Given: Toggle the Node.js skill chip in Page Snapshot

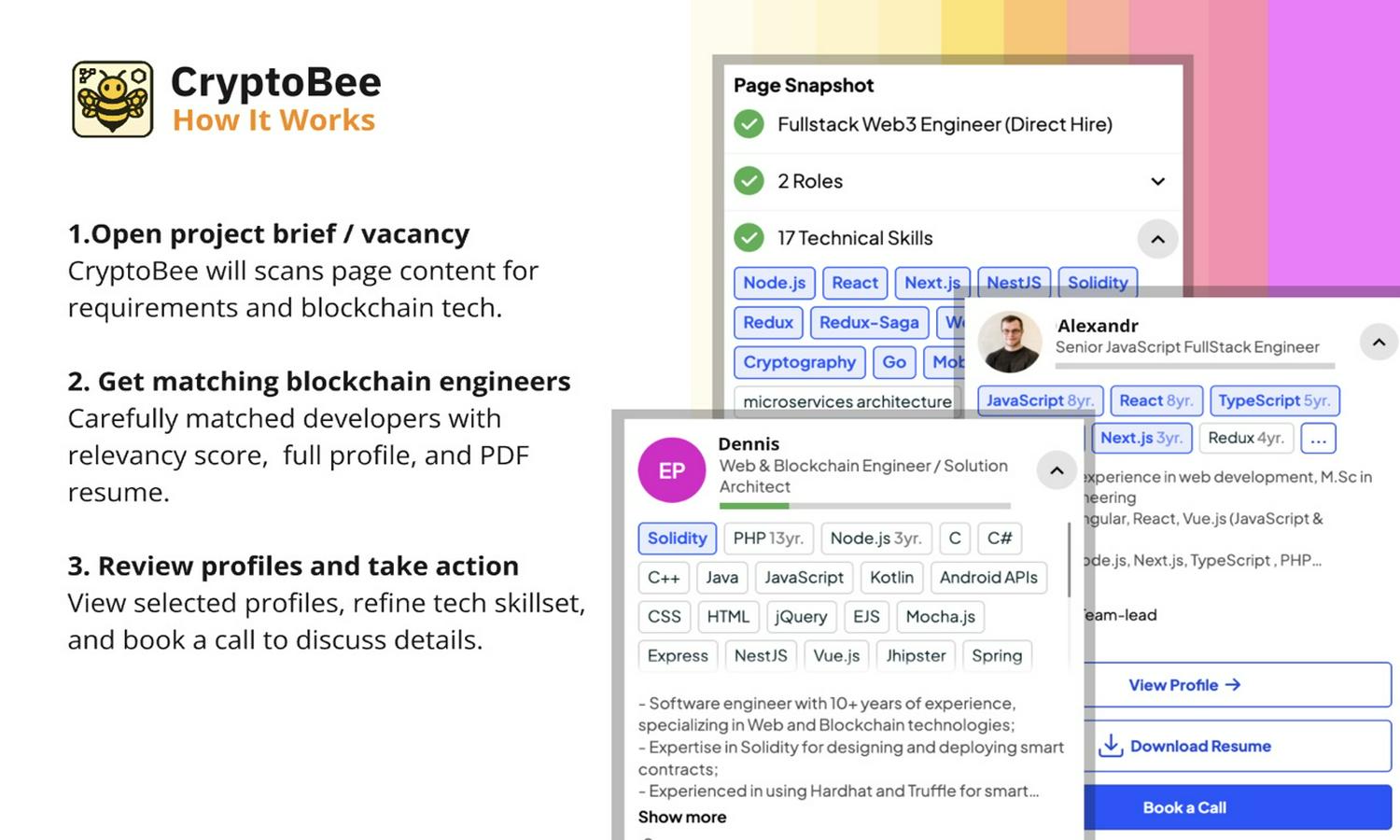Looking at the screenshot, I should coord(775,283).
